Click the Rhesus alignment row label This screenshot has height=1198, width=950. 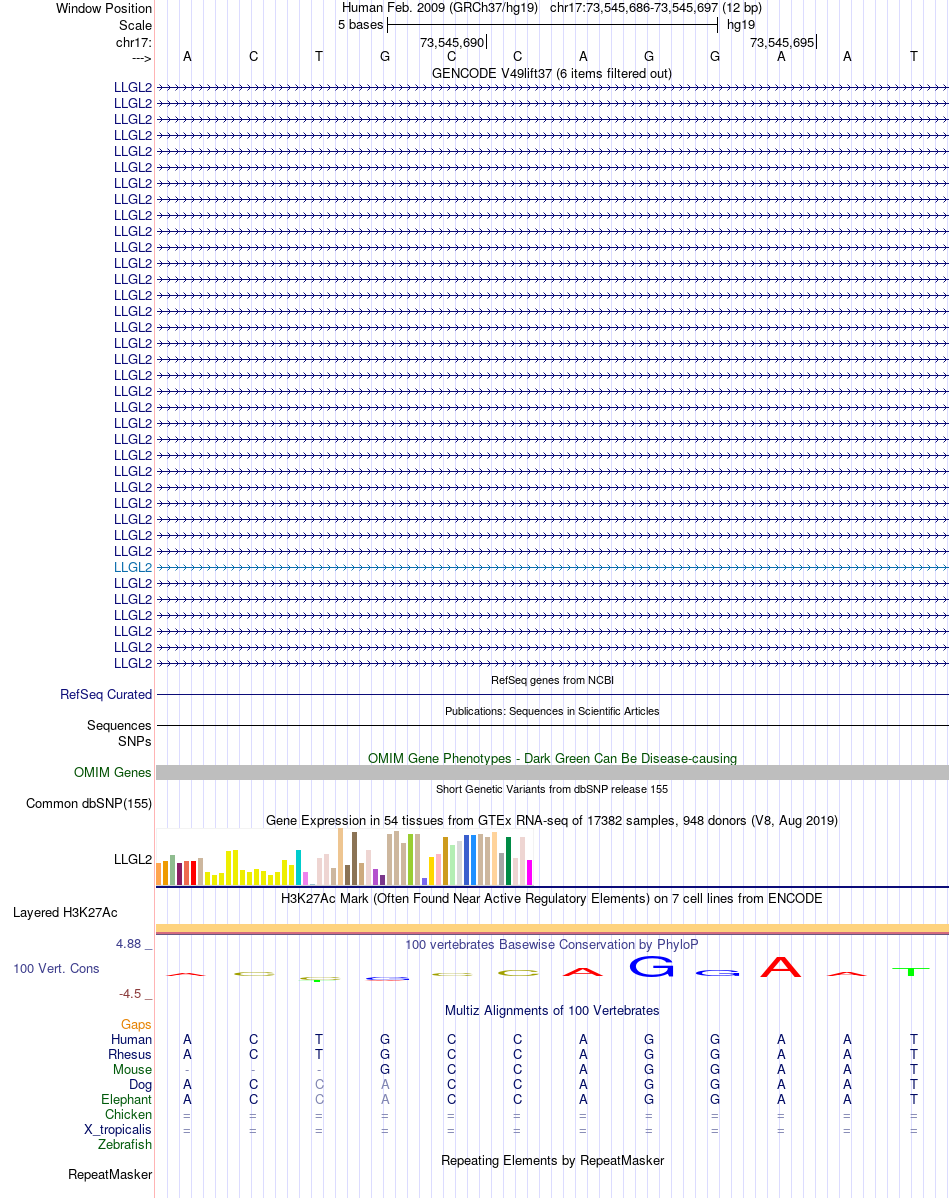point(130,1054)
